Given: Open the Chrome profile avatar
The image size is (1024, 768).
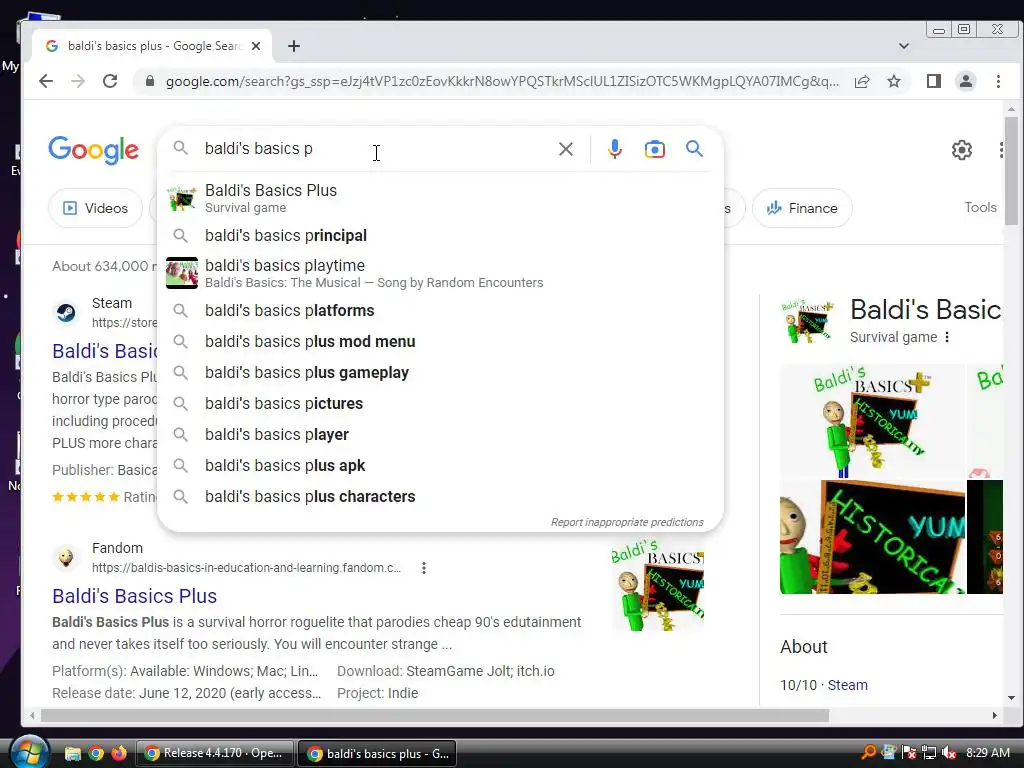Looking at the screenshot, I should 966,81.
